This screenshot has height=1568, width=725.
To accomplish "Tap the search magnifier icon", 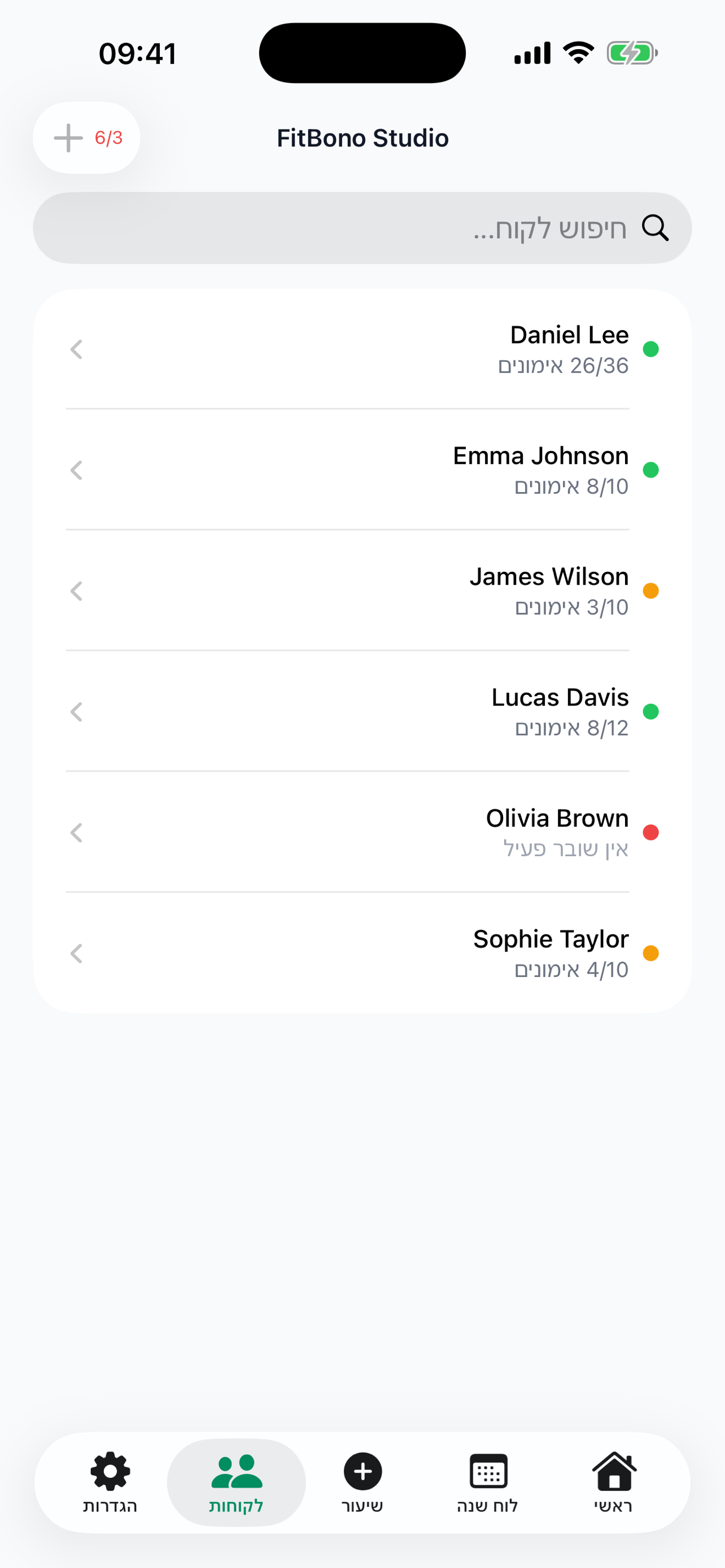I will coord(655,228).
